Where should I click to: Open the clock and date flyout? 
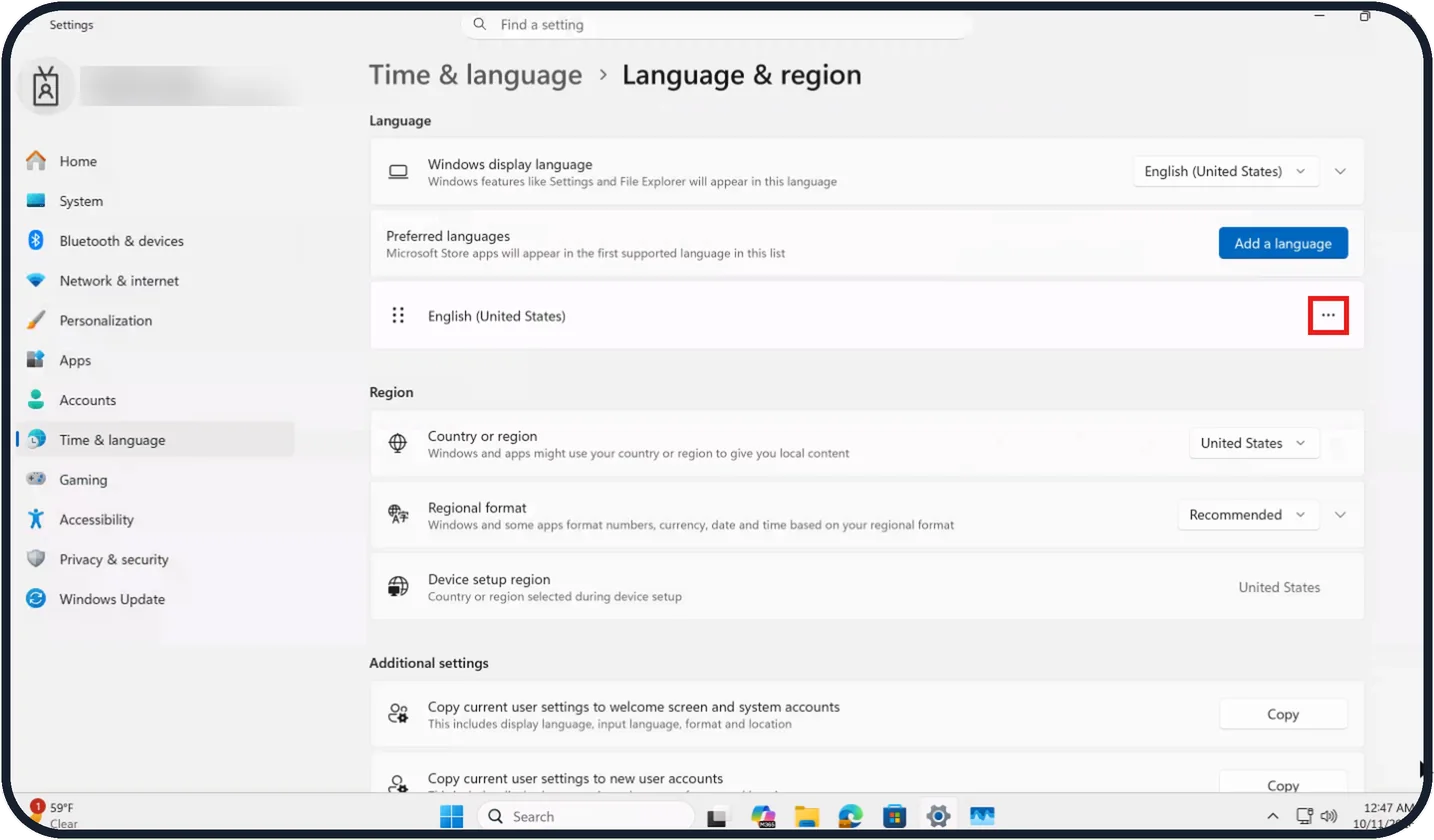[x=1385, y=816]
